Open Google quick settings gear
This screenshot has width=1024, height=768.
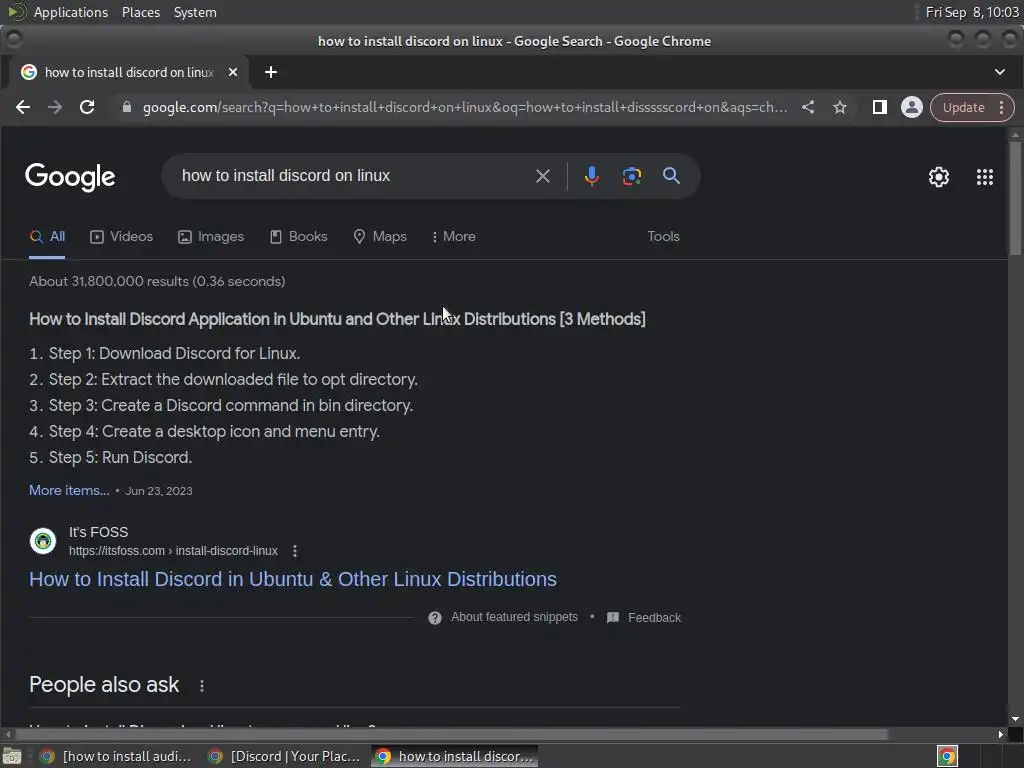point(939,177)
